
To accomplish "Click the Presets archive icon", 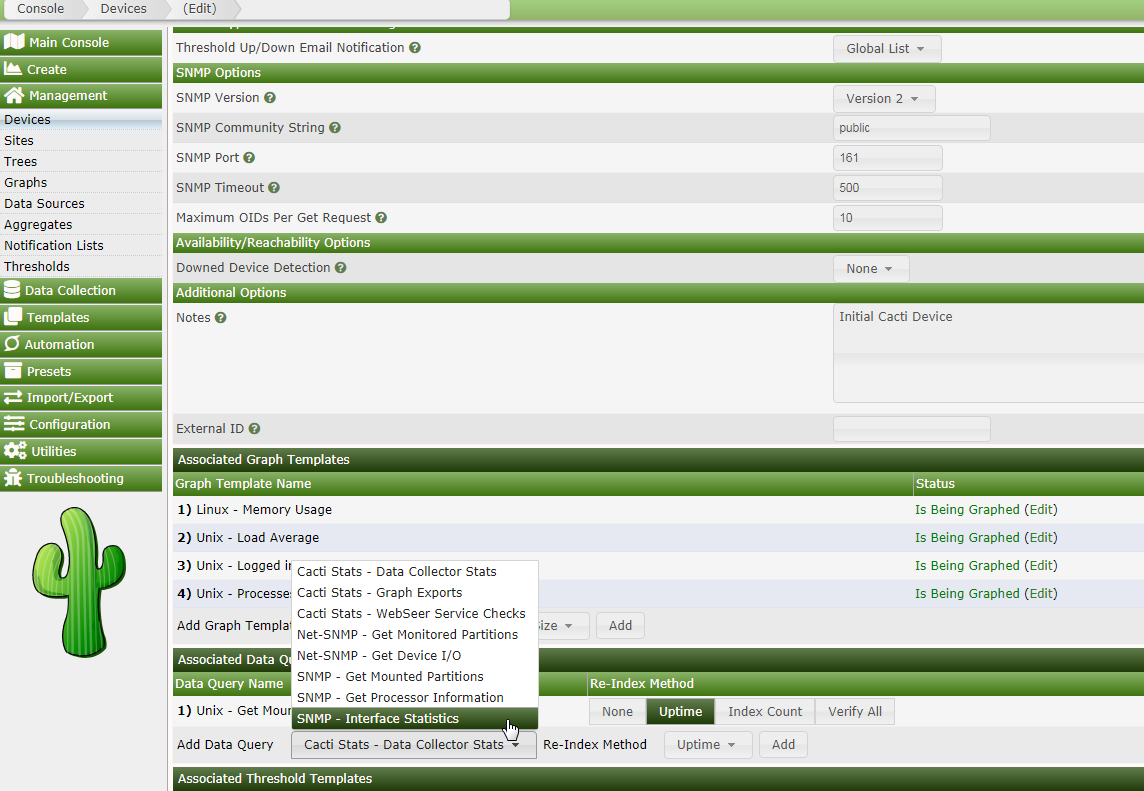I will [12, 371].
